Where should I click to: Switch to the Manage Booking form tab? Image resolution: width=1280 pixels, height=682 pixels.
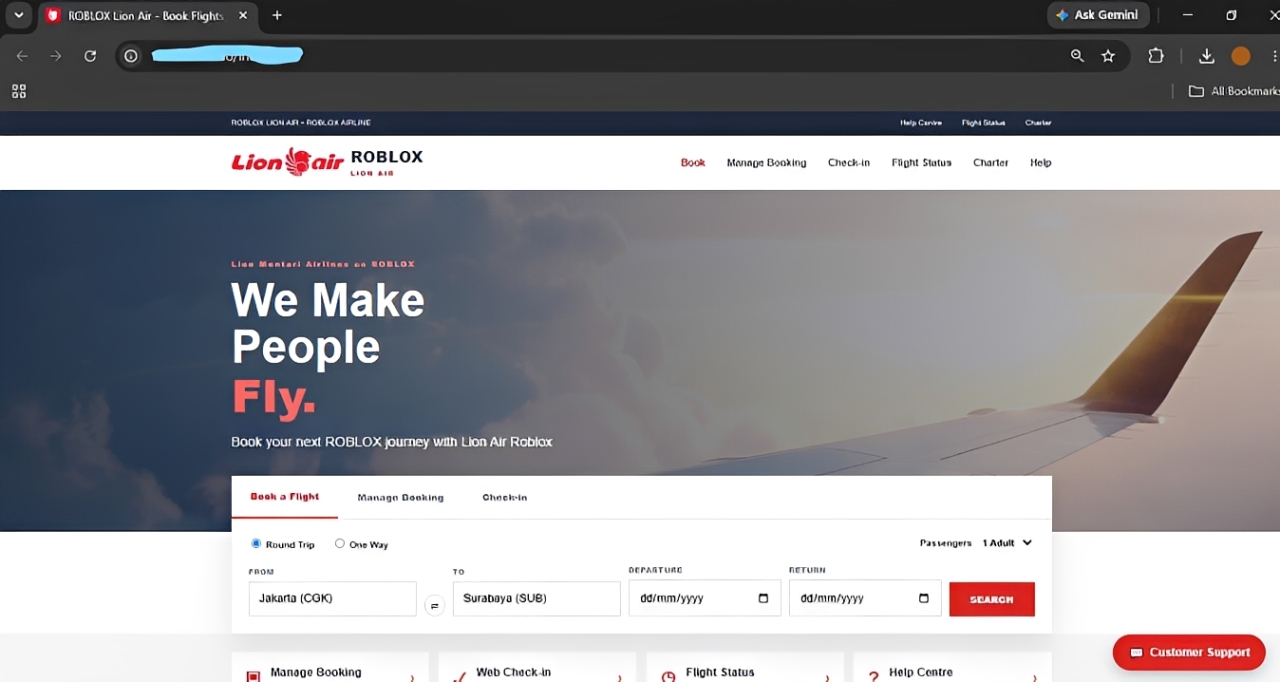click(401, 497)
